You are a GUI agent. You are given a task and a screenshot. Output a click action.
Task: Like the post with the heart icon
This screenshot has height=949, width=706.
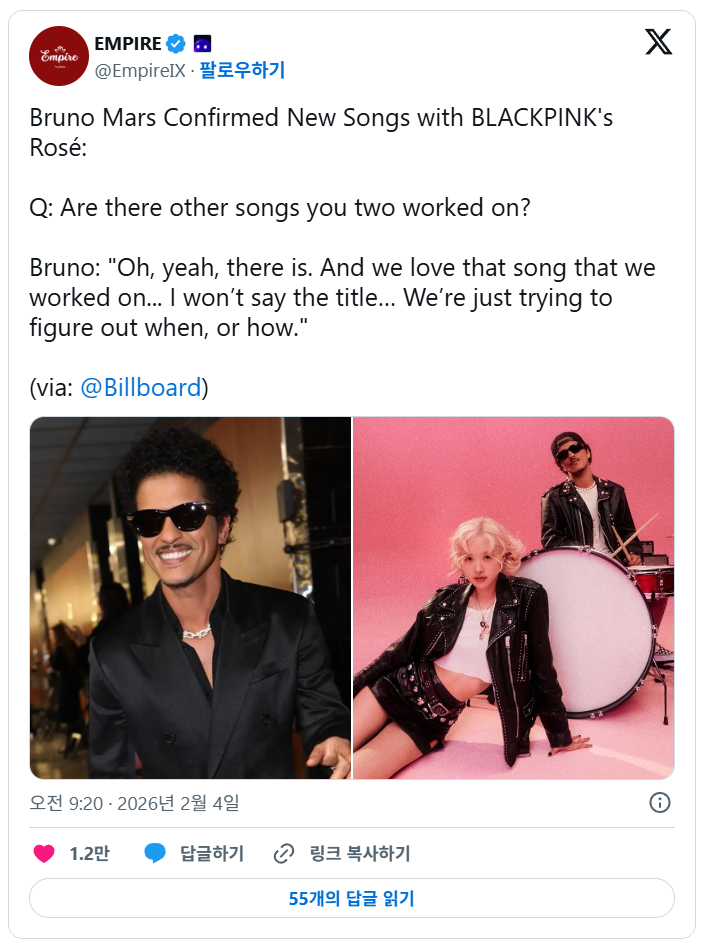(44, 854)
